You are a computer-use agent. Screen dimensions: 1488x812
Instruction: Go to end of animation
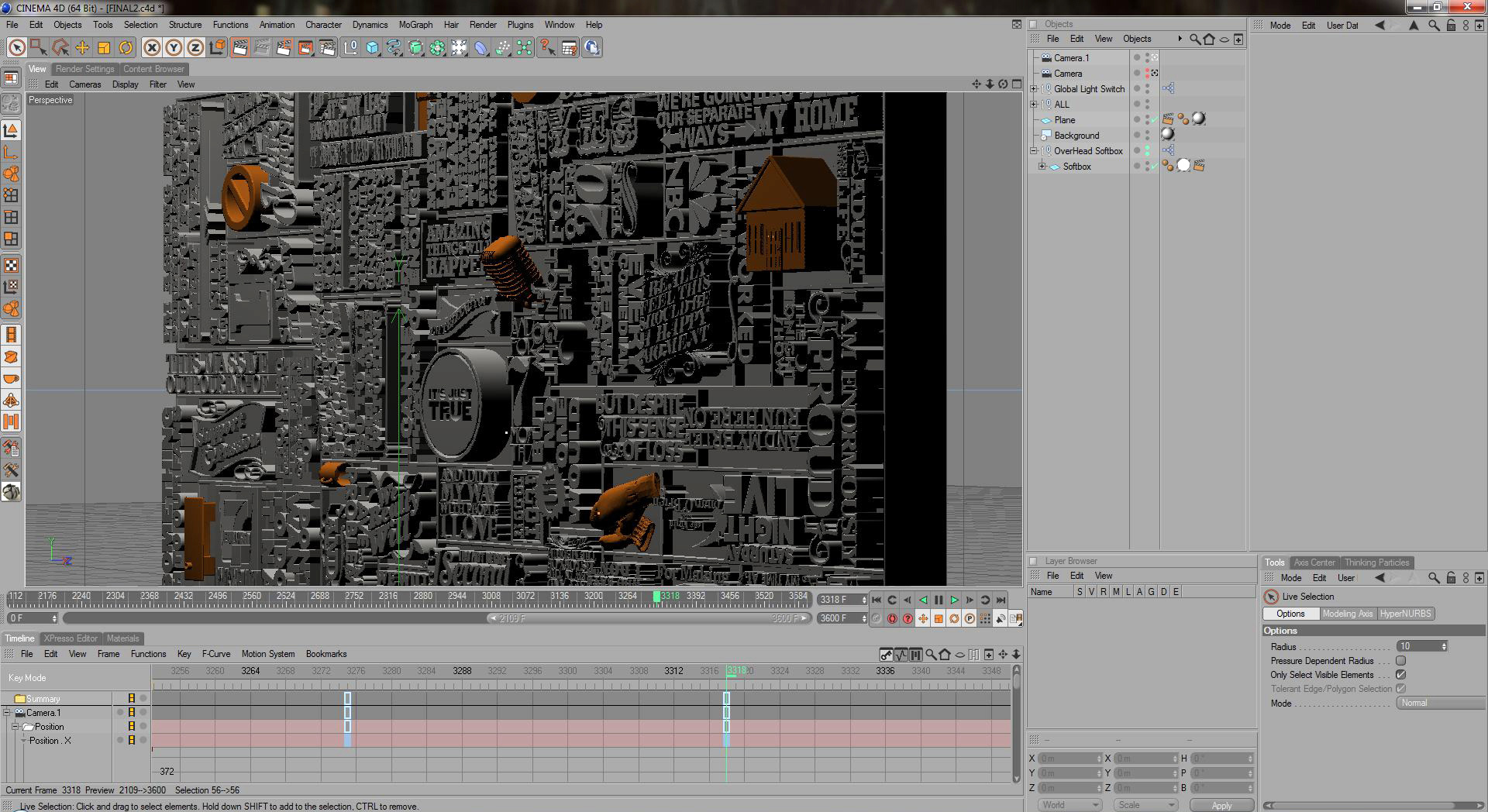click(1001, 600)
